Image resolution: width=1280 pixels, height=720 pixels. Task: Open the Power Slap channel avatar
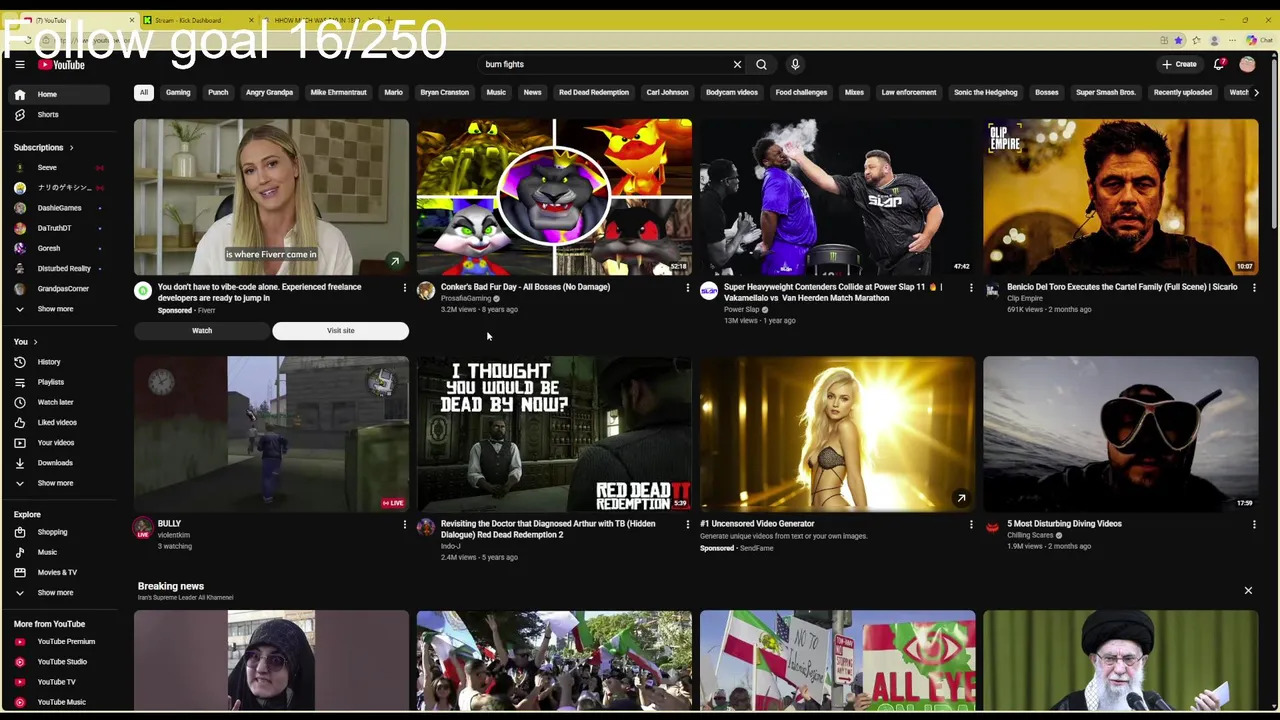(x=709, y=291)
